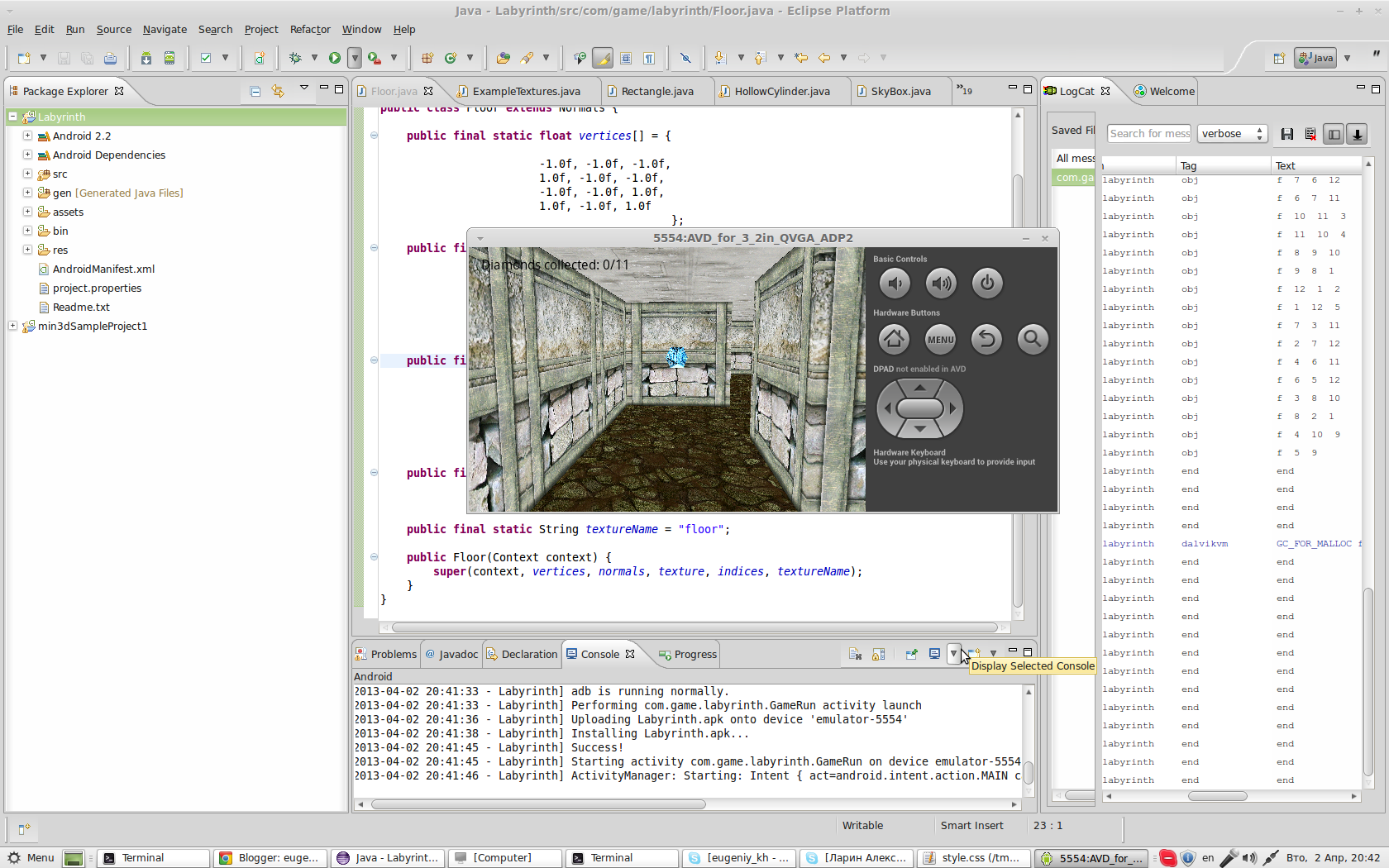Click the Blogger taskbar button
Image resolution: width=1389 pixels, height=868 pixels.
[x=270, y=858]
